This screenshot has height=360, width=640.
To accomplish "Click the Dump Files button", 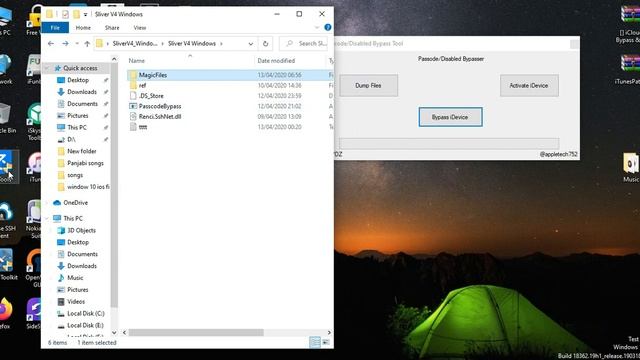I will [368, 85].
